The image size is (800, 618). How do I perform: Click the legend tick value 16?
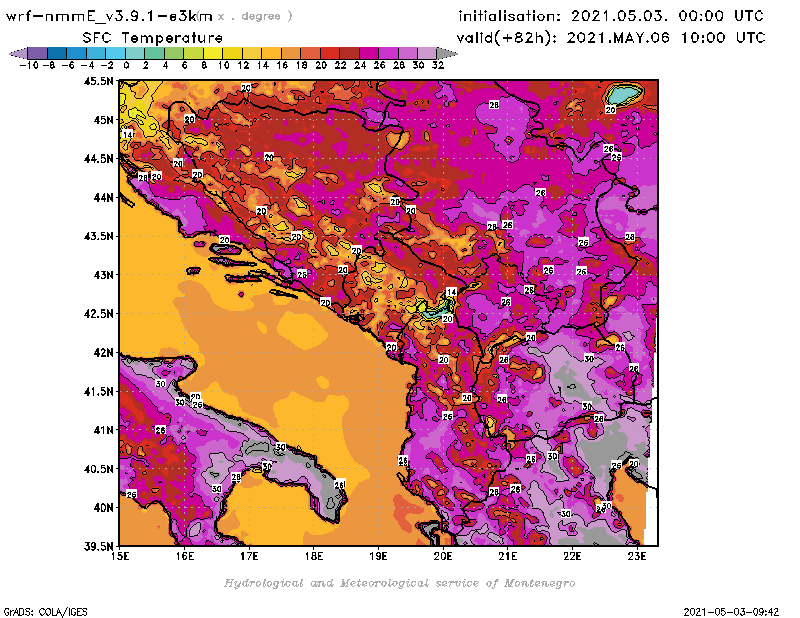click(x=282, y=65)
